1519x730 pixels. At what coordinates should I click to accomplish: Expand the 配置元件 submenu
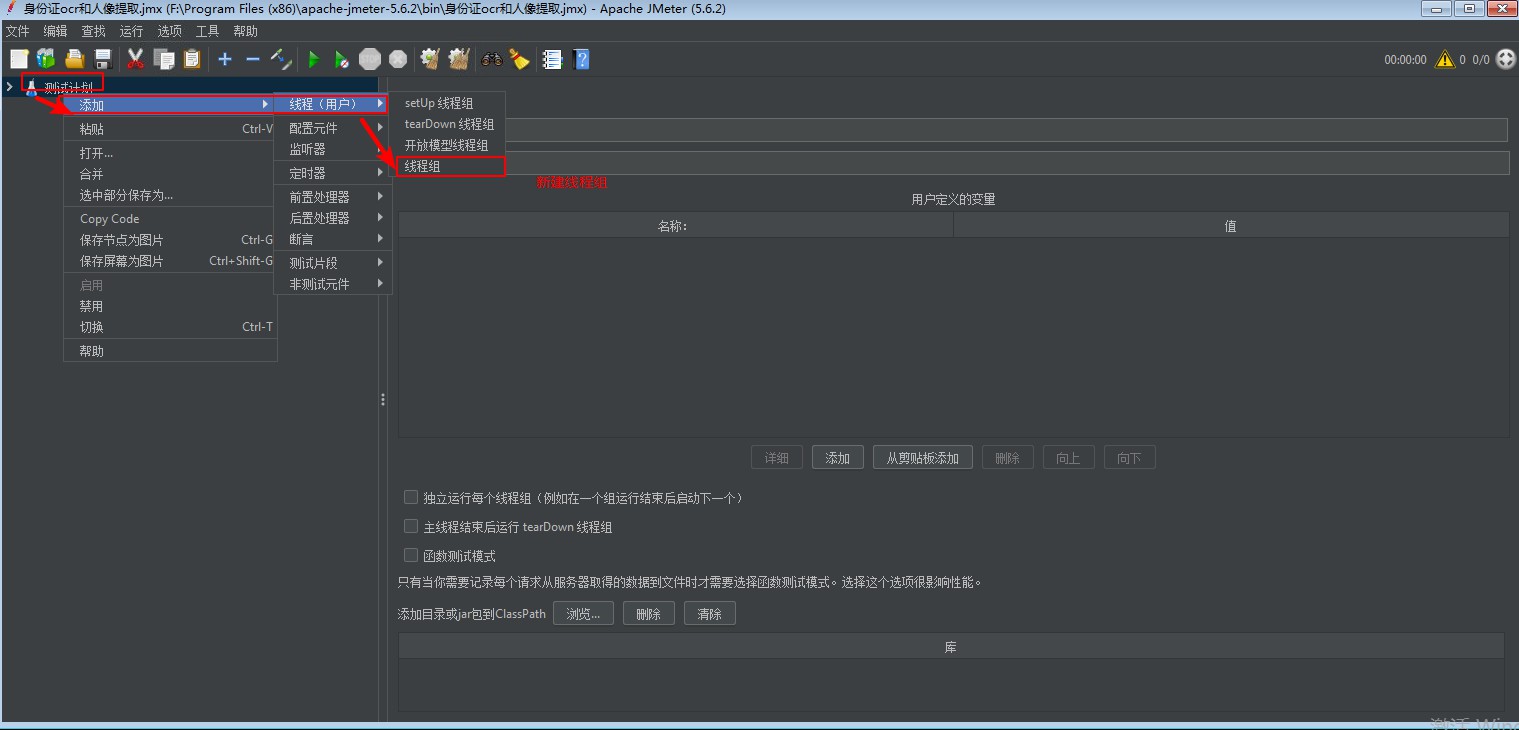(x=332, y=128)
